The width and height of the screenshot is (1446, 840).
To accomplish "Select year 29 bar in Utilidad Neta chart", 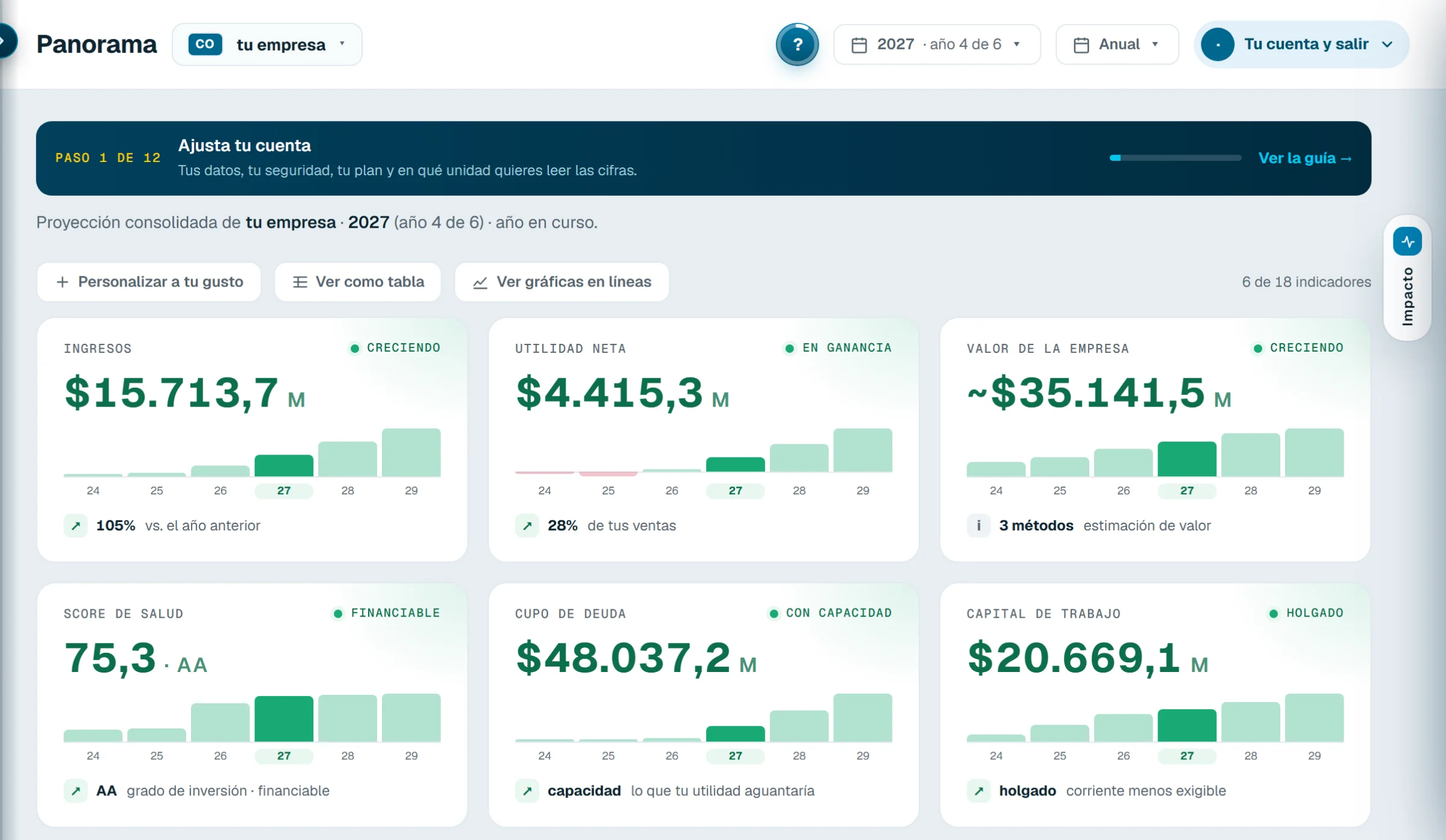I will 863,450.
